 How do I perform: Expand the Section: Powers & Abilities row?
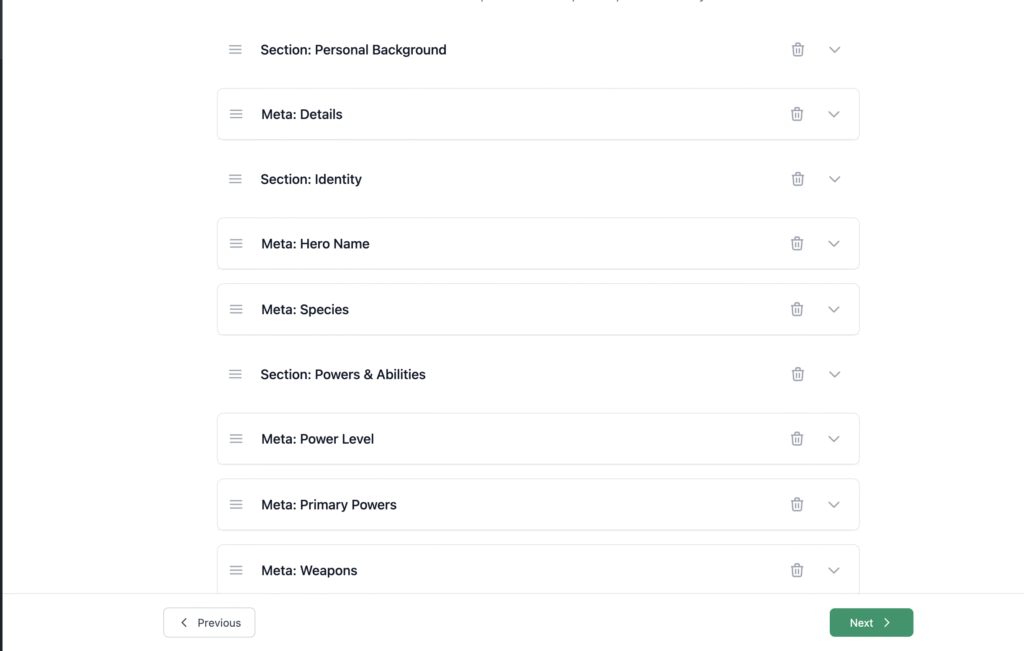click(835, 374)
